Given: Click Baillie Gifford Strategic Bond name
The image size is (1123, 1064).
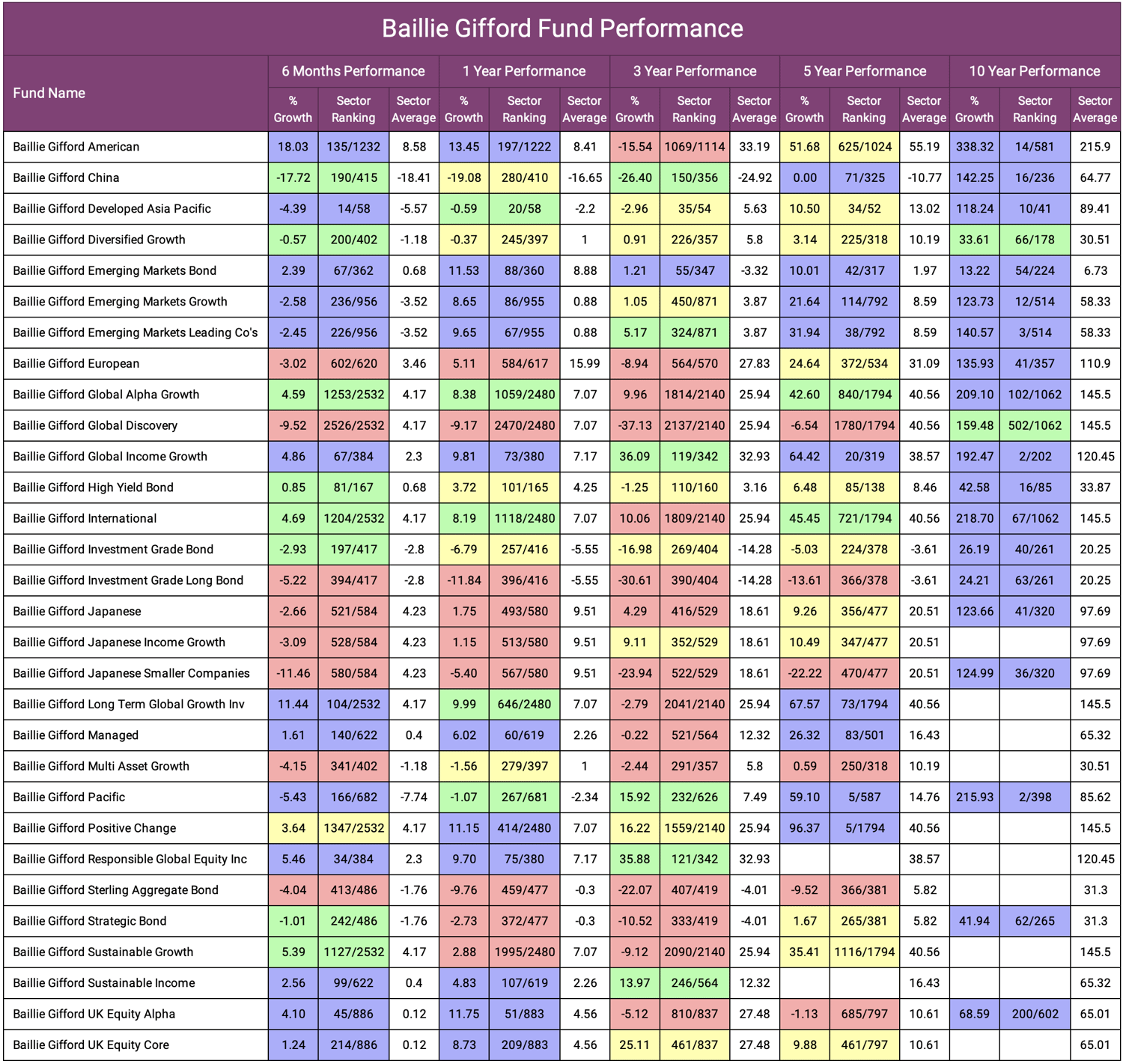Looking at the screenshot, I should (x=90, y=921).
